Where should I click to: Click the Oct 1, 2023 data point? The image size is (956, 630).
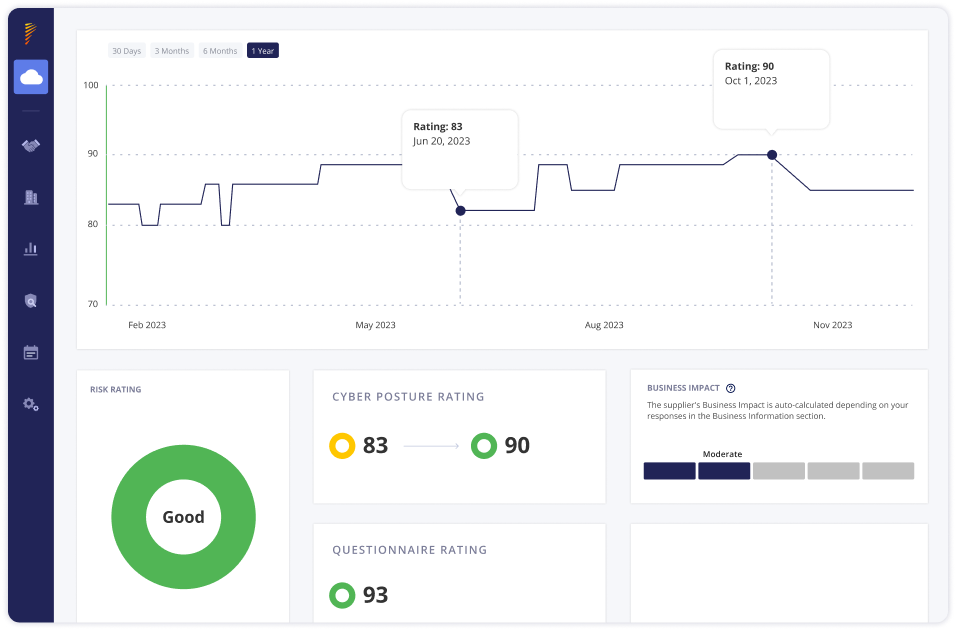(x=772, y=155)
